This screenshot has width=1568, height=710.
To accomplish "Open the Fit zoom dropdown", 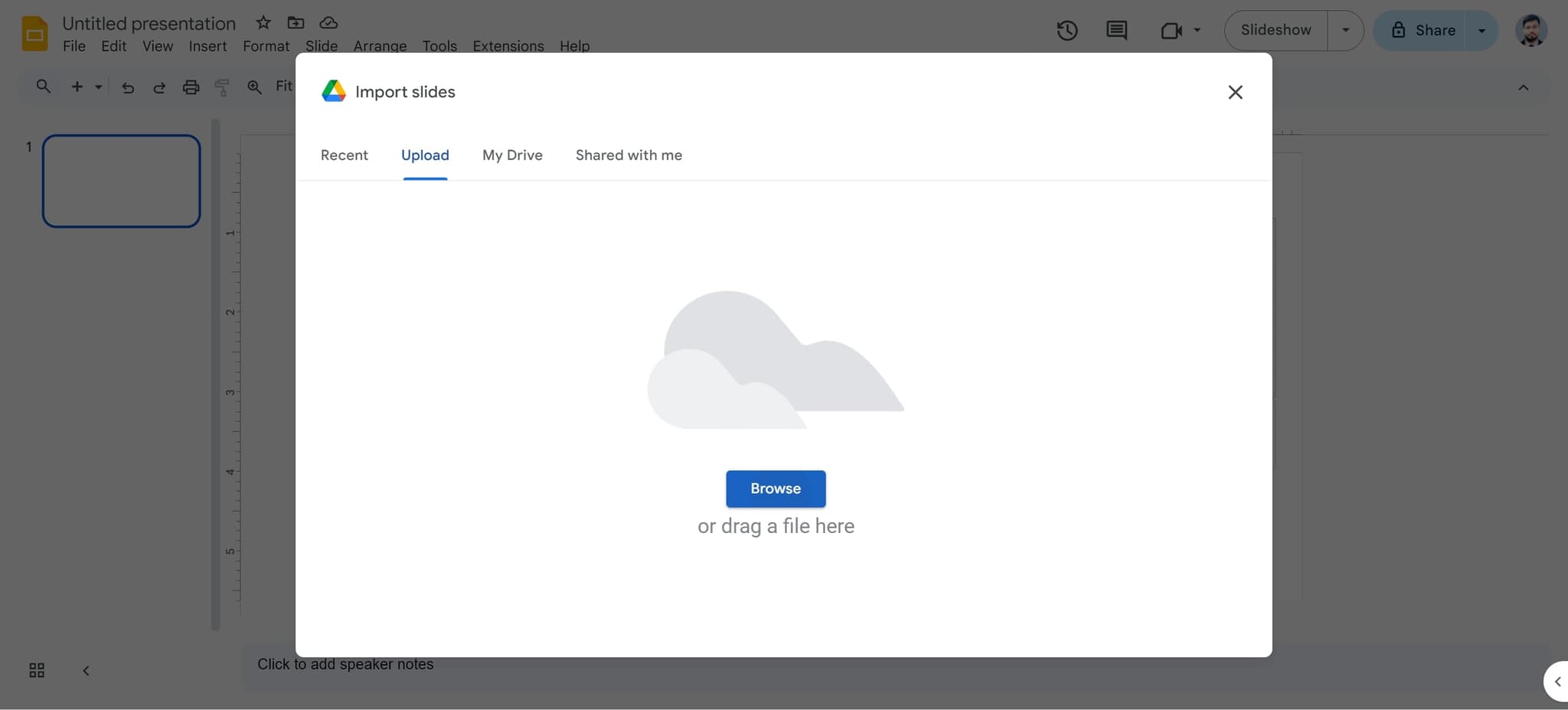I will pos(284,87).
